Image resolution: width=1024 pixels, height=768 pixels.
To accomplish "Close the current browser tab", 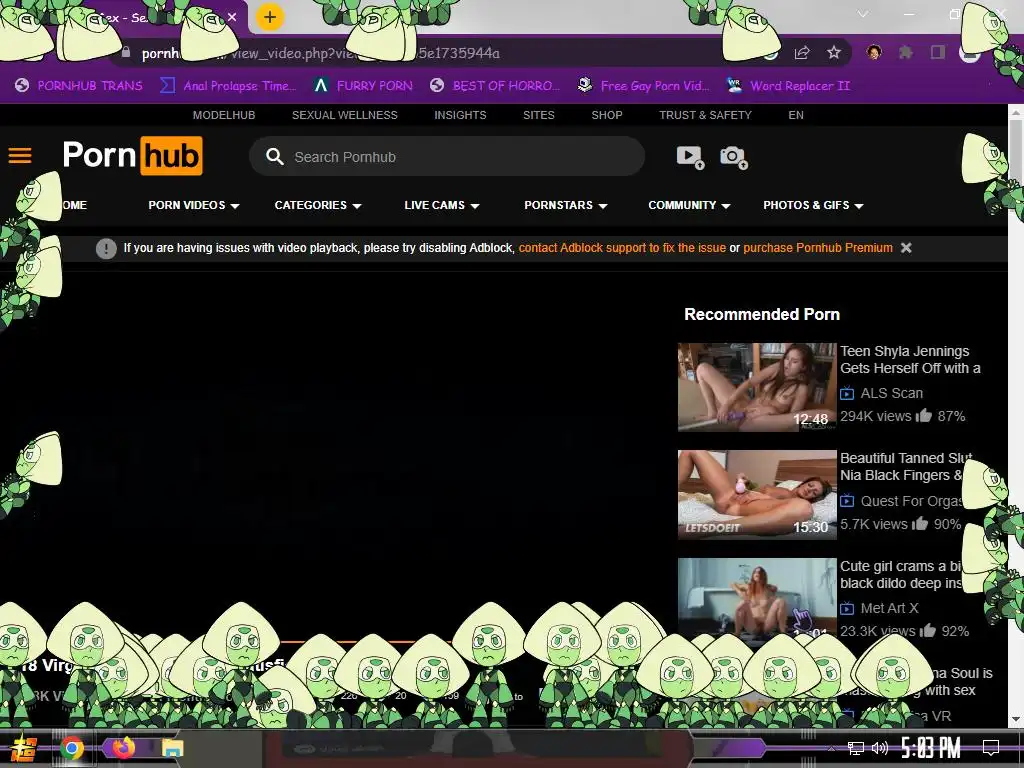I will (x=232, y=17).
